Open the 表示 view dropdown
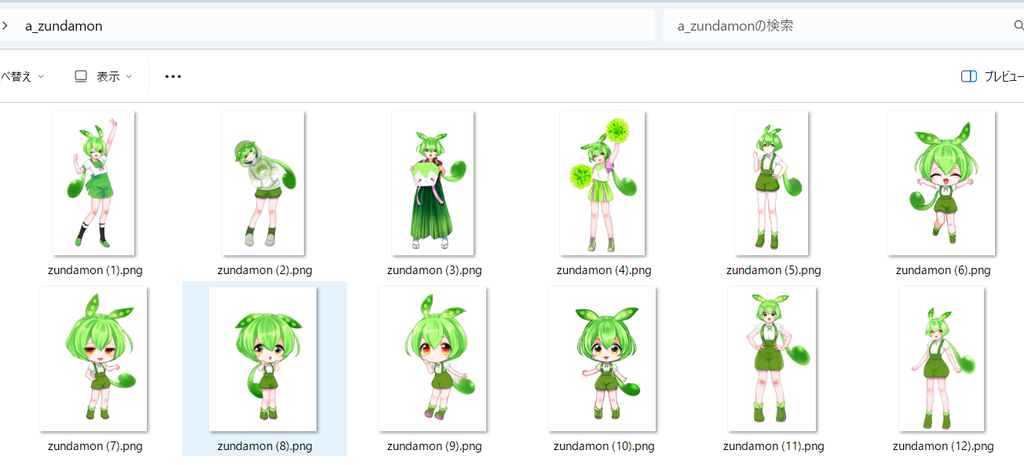Screen dimensions: 1024x465 103,76
